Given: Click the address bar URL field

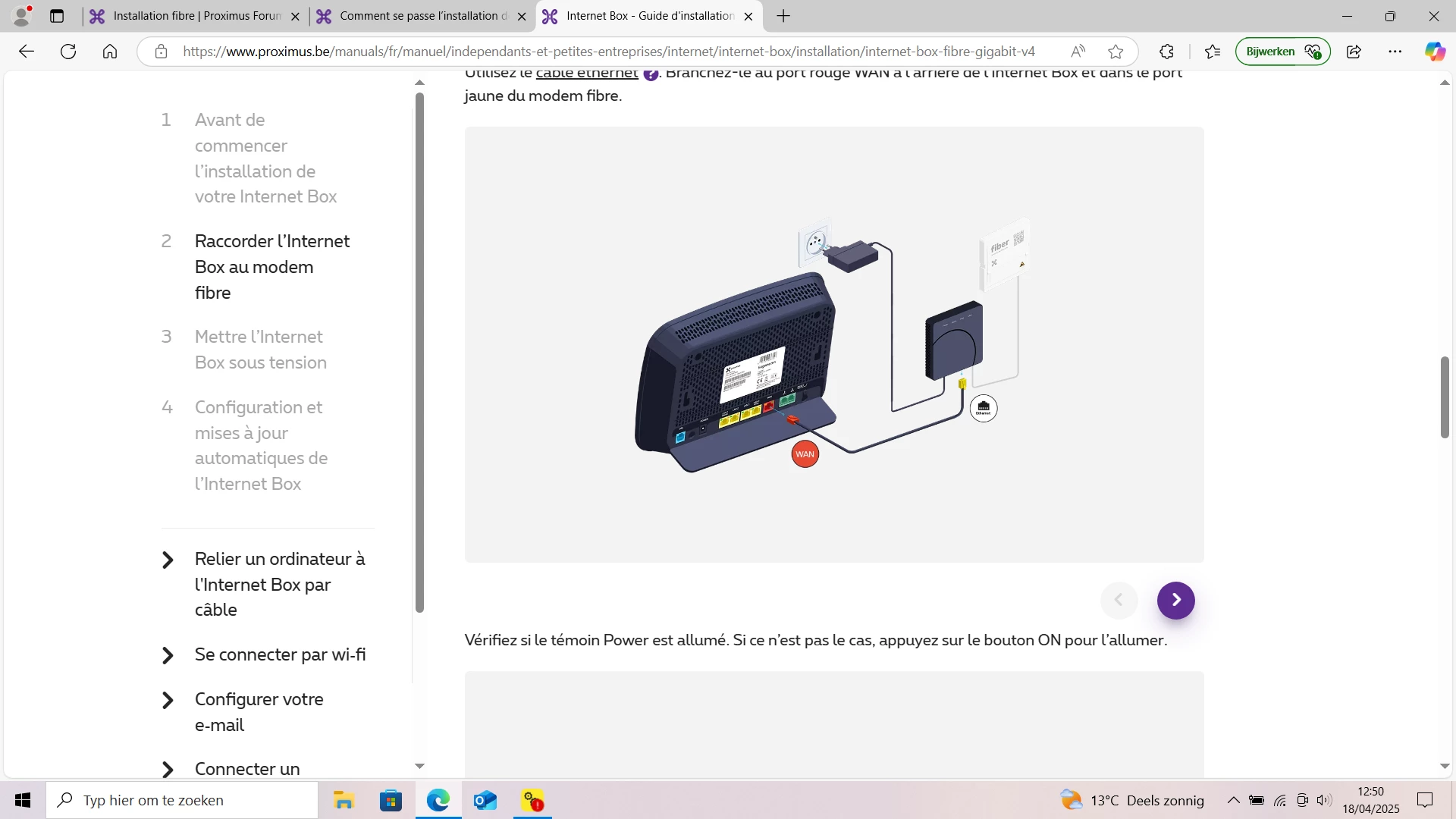Looking at the screenshot, I should [608, 52].
